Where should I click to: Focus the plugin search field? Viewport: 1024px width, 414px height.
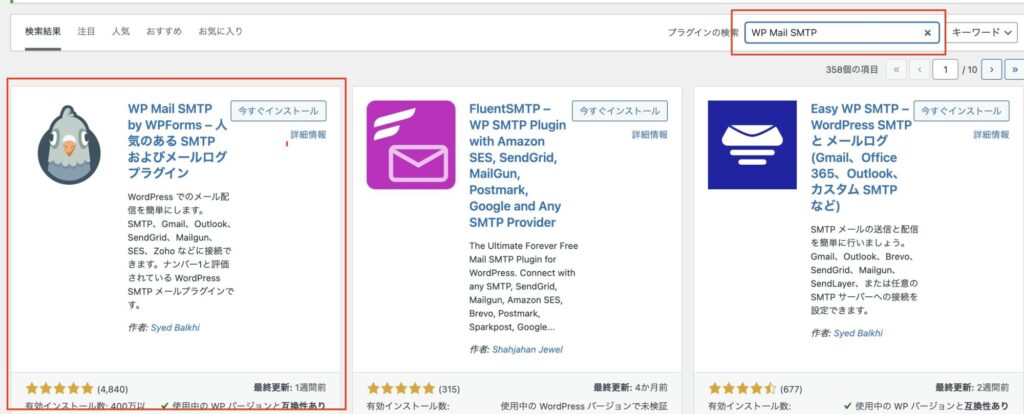coord(842,33)
